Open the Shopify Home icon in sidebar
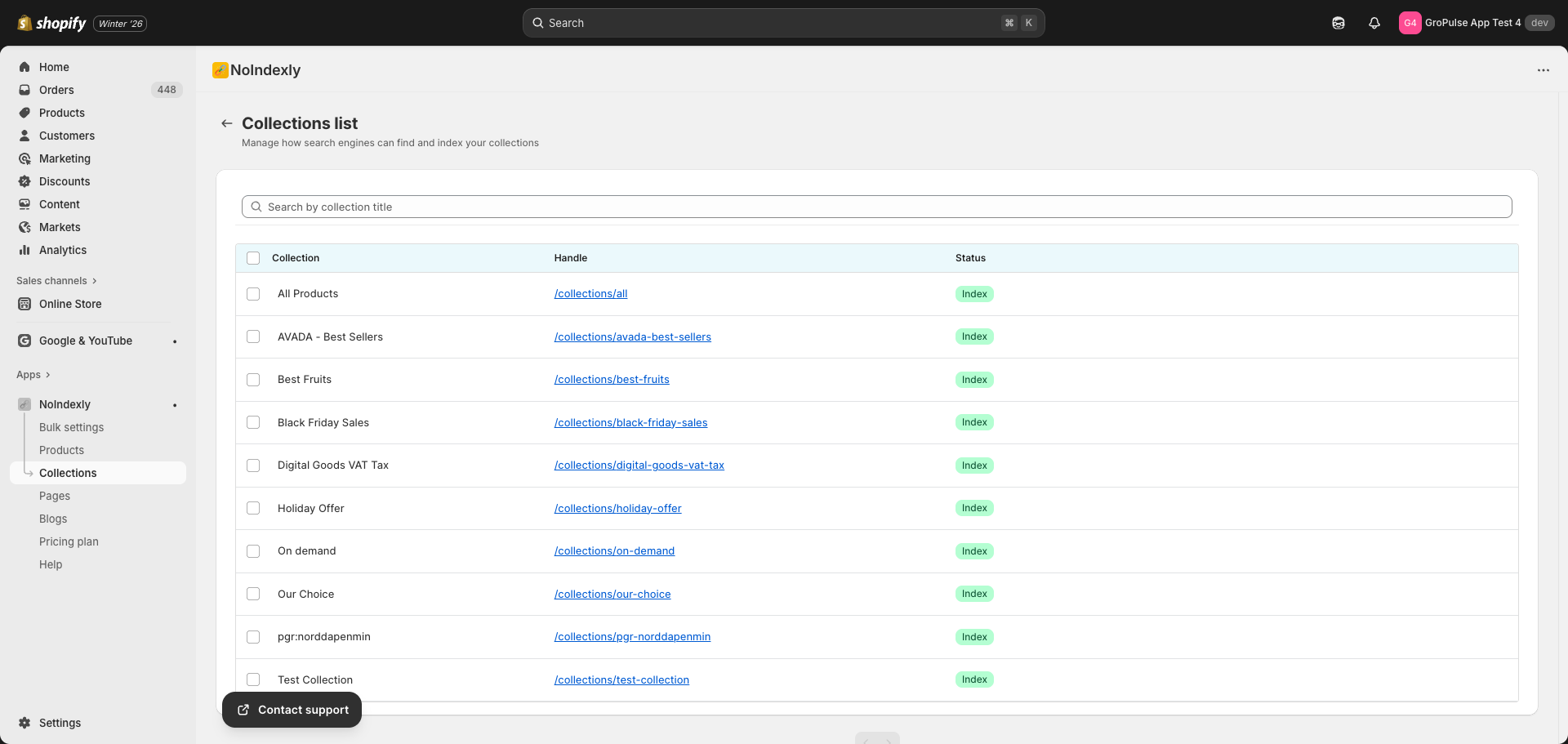The image size is (1568, 744). point(24,67)
